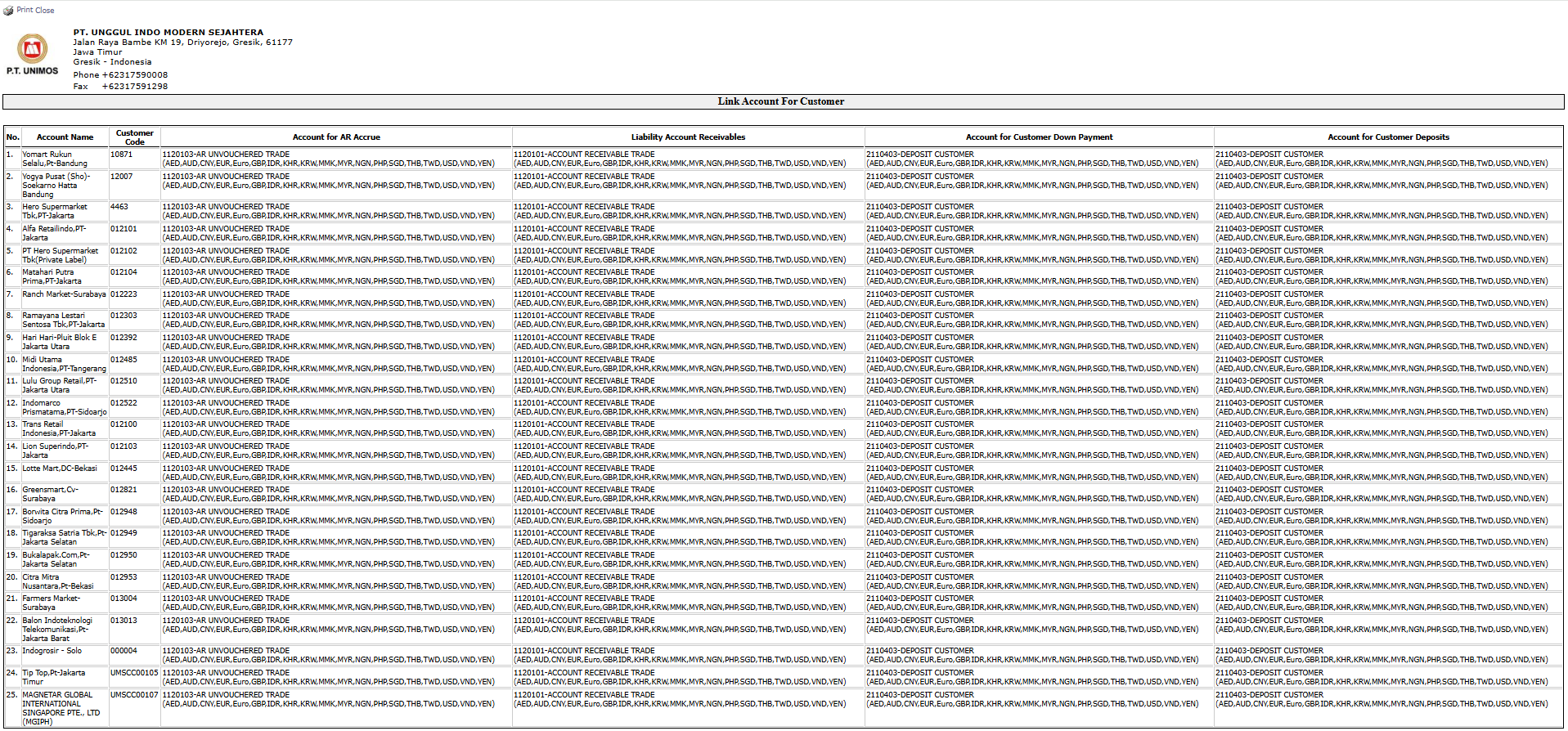Click the Liability Account Receivables header
1568x731 pixels.
(x=688, y=137)
